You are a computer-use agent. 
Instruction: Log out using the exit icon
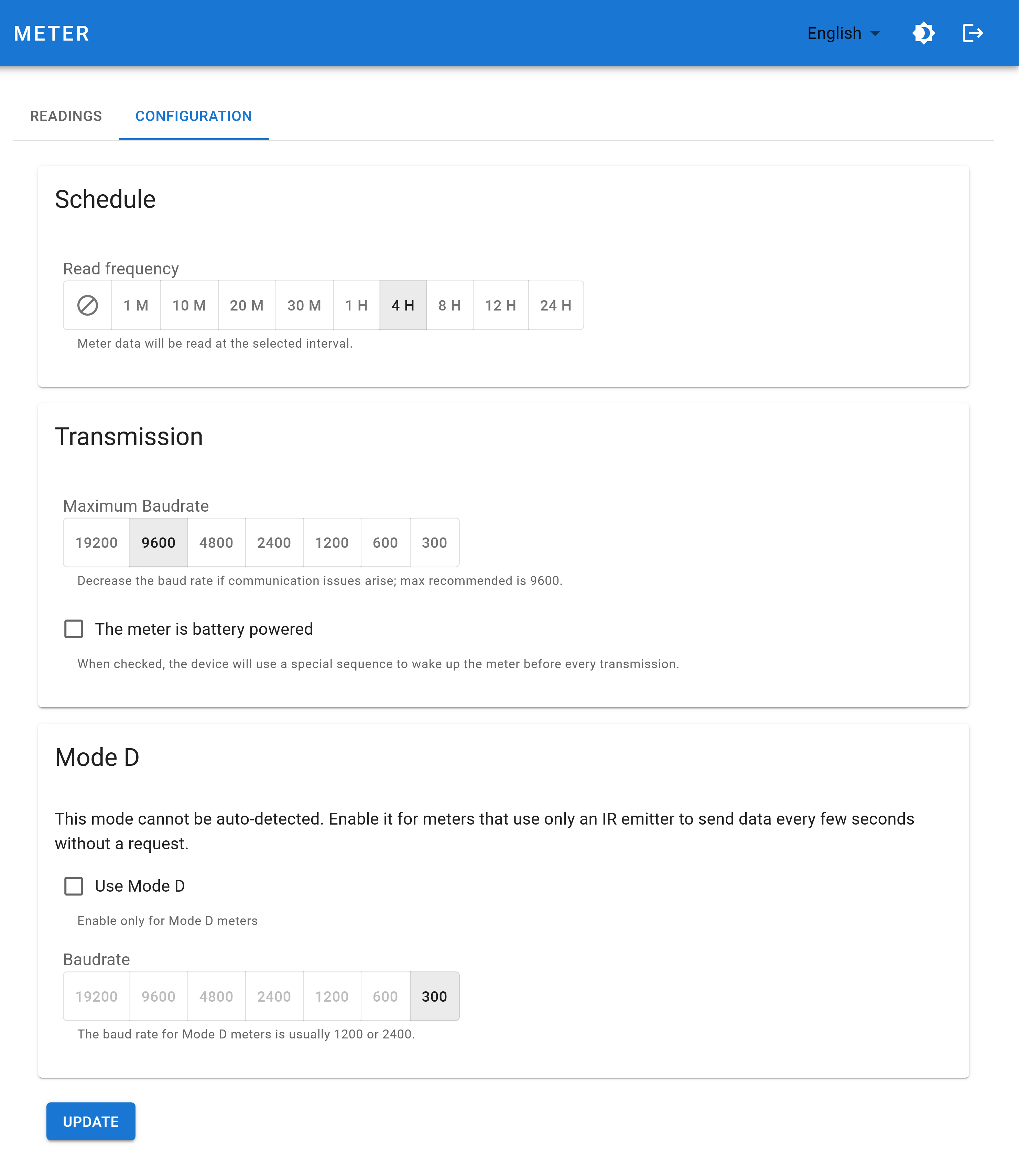tap(974, 33)
